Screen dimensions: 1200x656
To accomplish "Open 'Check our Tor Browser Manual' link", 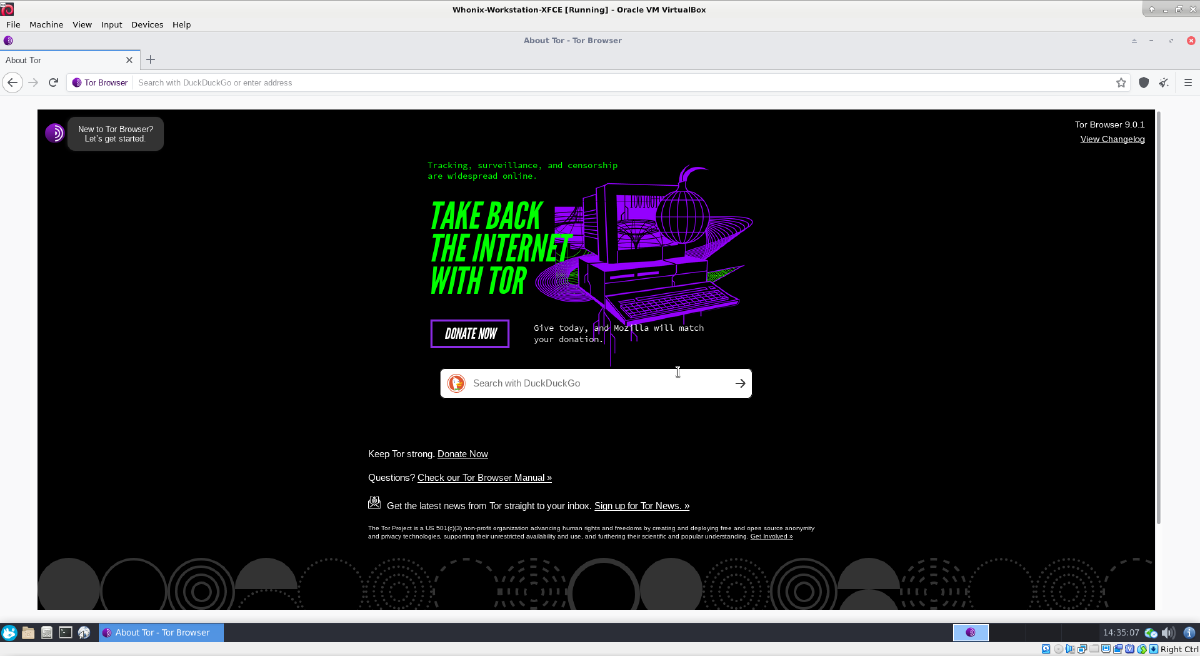I will coord(485,478).
